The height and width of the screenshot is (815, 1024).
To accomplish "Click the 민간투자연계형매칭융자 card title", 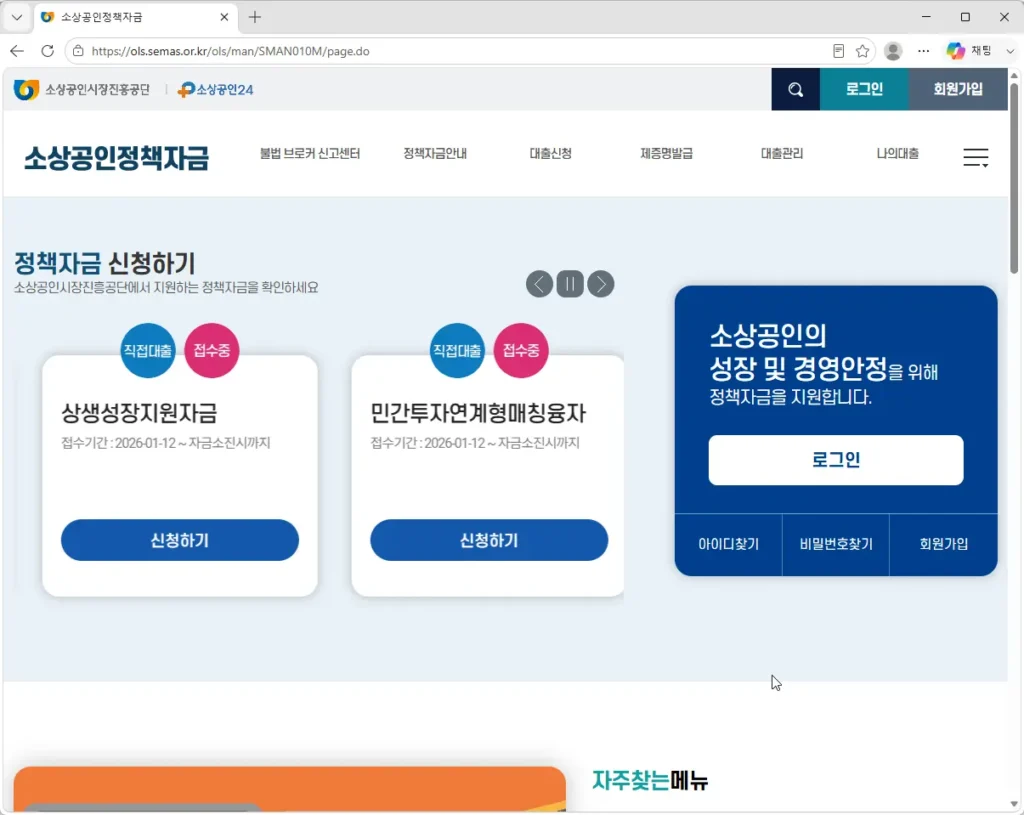I will 478,413.
